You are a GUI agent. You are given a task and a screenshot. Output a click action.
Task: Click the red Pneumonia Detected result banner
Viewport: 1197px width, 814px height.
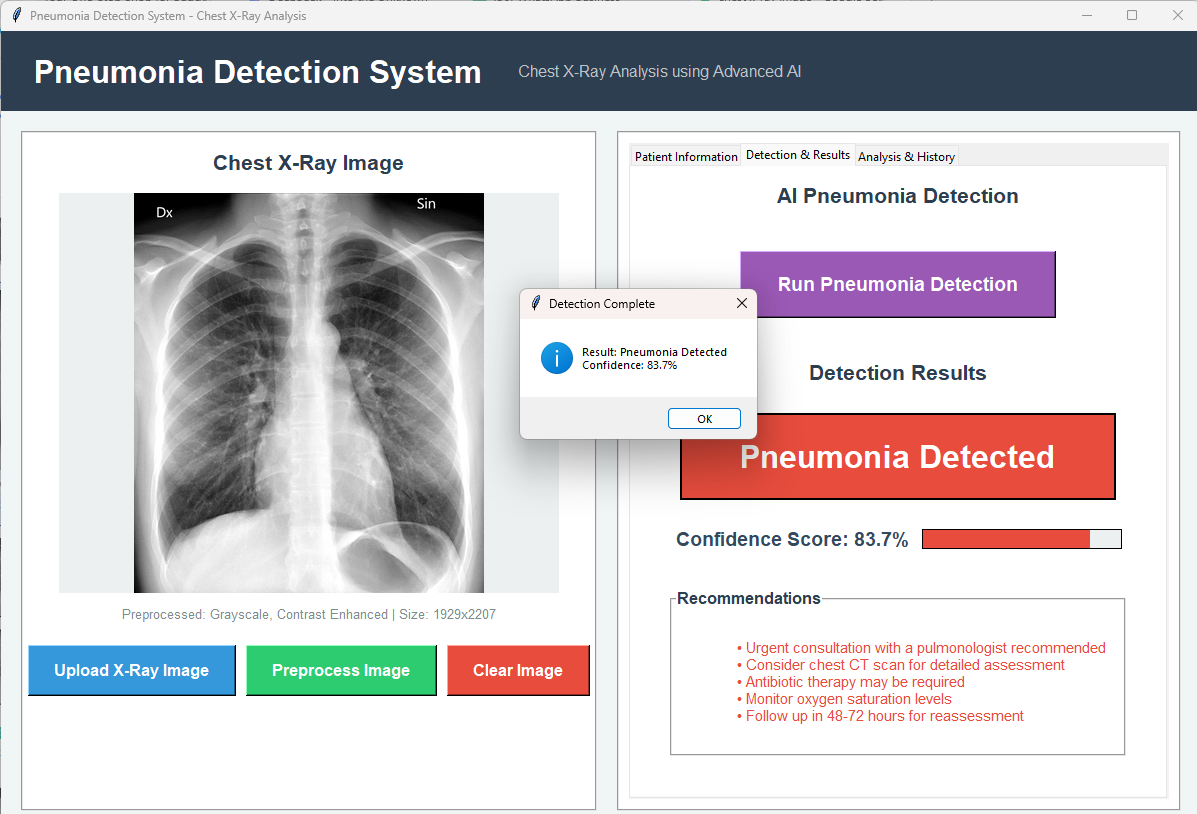(897, 457)
